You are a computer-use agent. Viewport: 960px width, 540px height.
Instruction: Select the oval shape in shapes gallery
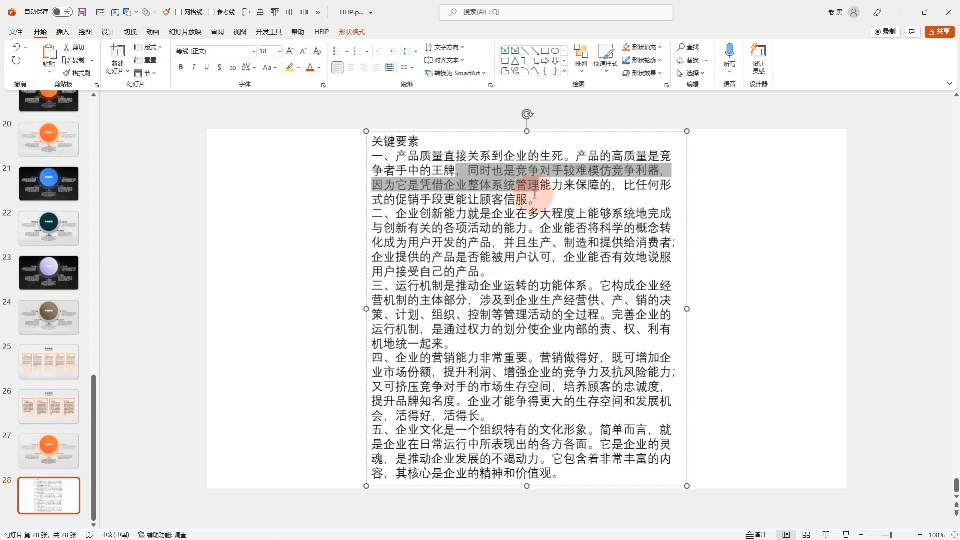pos(555,51)
